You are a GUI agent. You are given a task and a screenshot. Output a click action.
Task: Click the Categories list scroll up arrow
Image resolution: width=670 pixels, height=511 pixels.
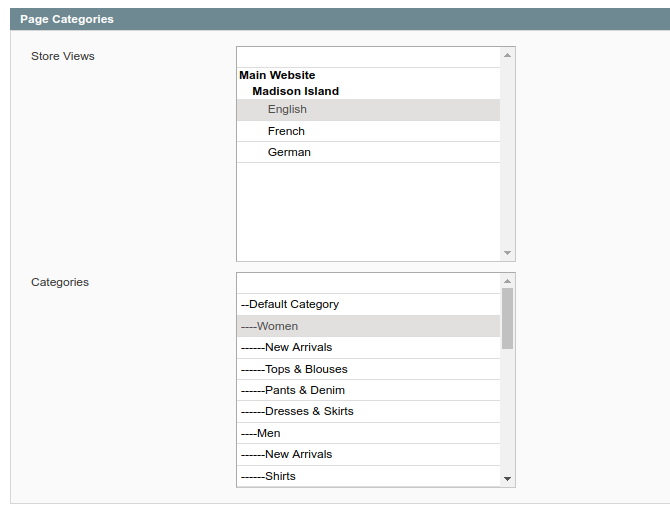508,281
